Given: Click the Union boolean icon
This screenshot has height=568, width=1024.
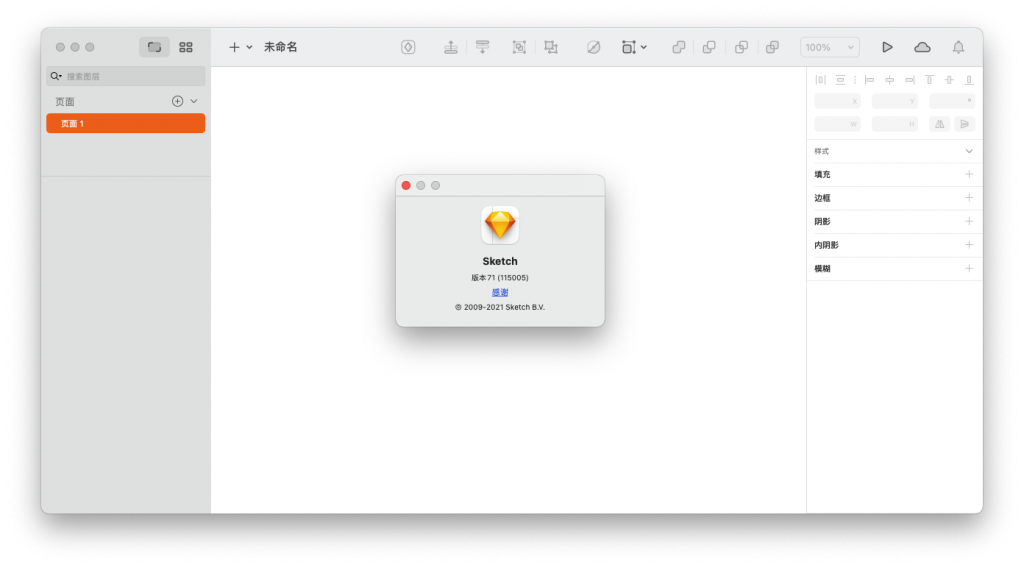Looking at the screenshot, I should click(679, 47).
